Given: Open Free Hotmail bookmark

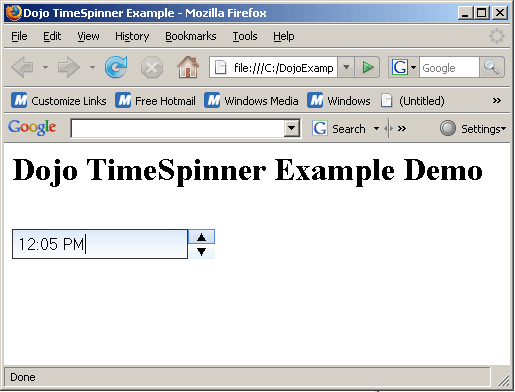Looking at the screenshot, I should coord(155,101).
